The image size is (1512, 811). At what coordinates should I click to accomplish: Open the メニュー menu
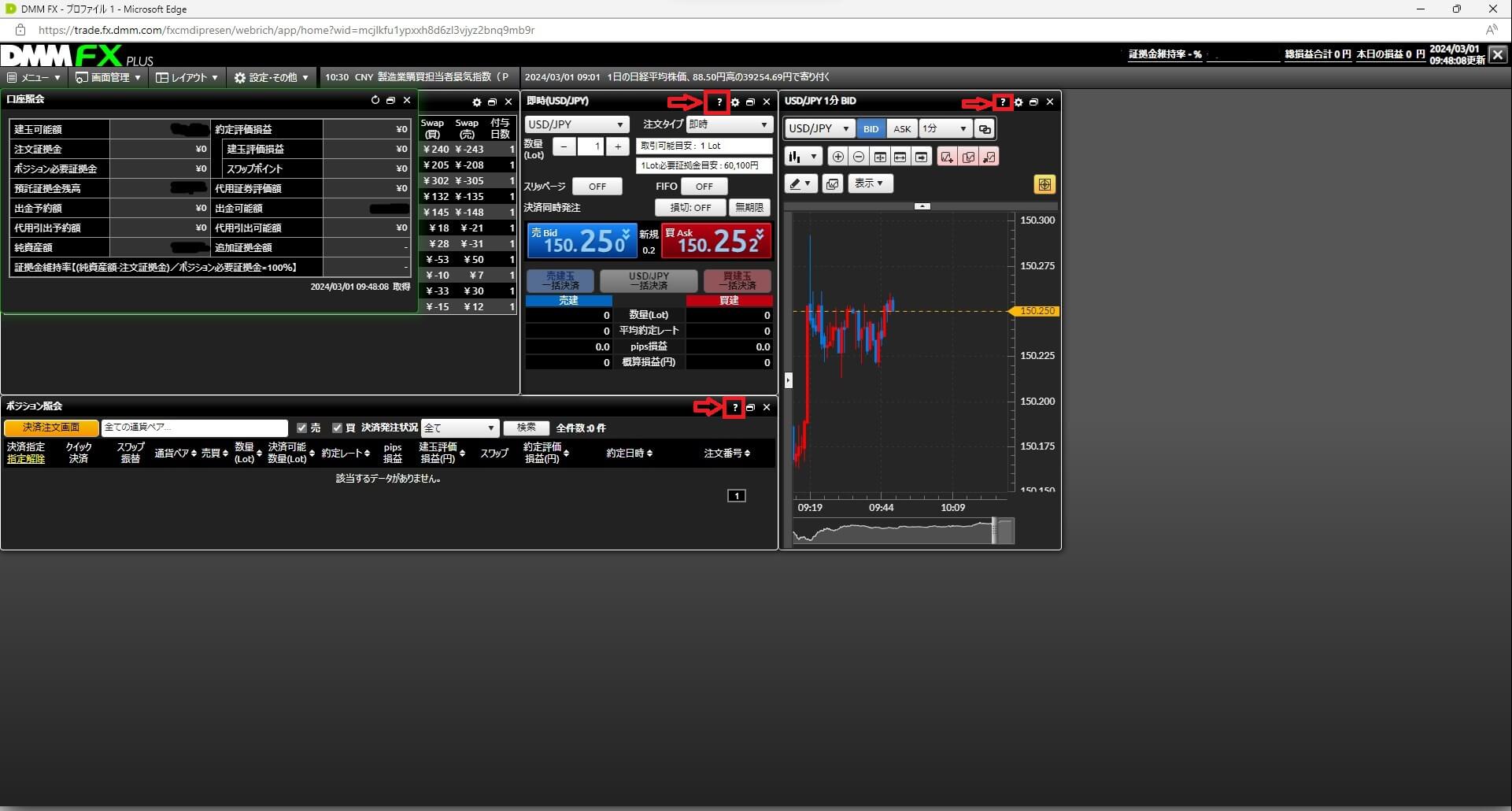click(33, 77)
